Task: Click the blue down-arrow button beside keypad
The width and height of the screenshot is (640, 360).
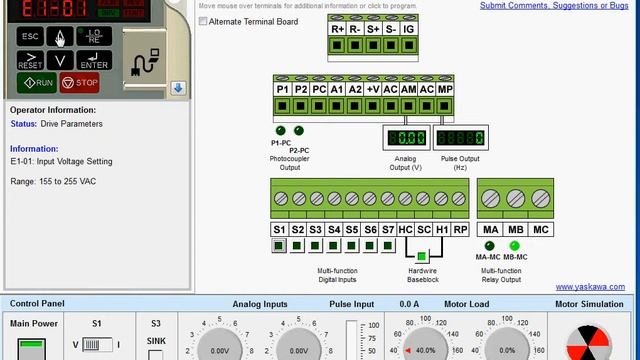Action: pyautogui.click(x=178, y=88)
